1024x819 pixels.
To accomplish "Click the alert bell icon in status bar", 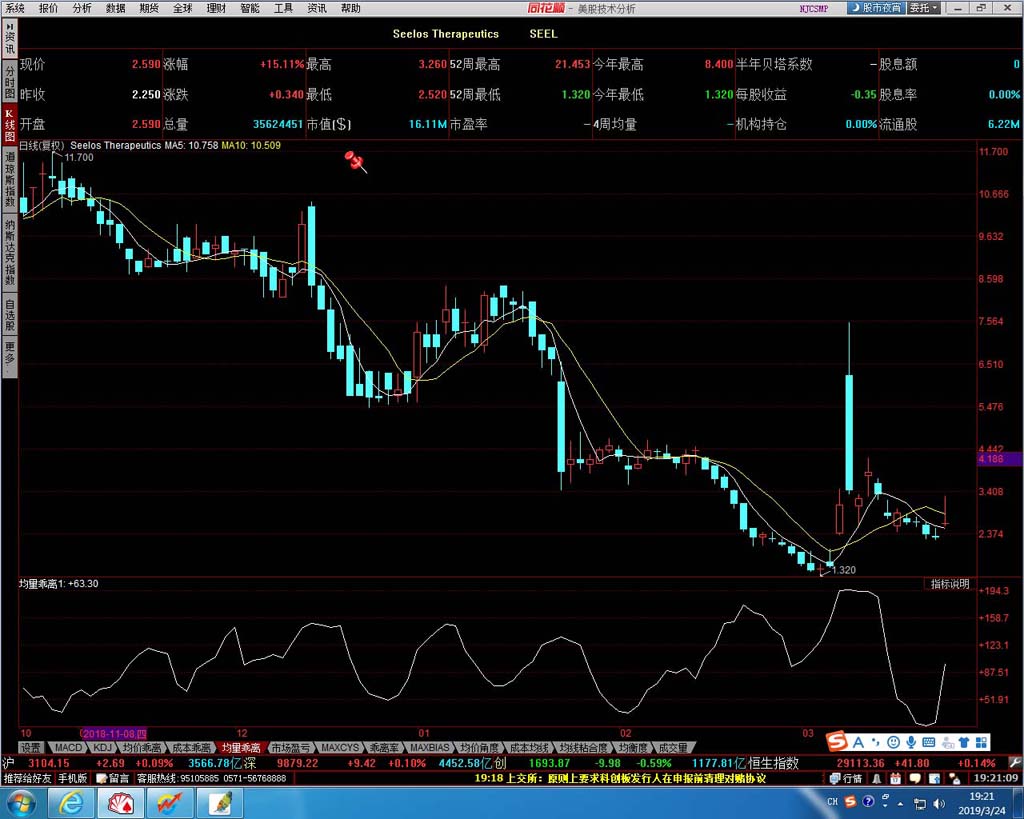I will pos(876,779).
